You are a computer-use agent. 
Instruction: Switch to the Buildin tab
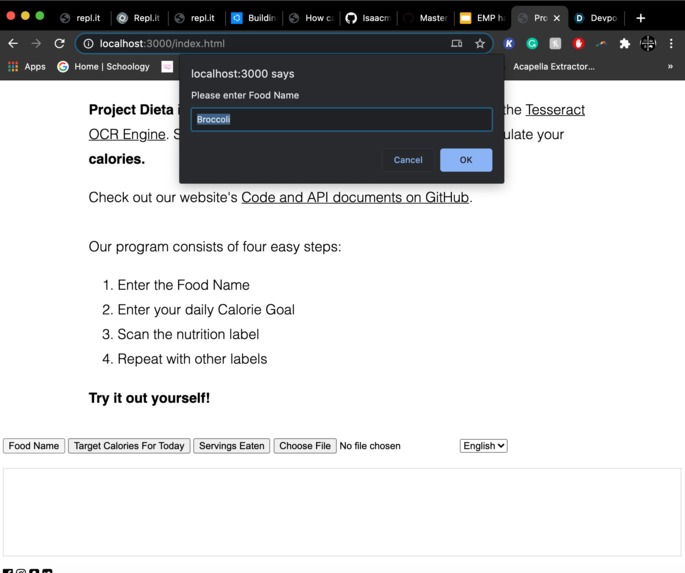pos(253,18)
